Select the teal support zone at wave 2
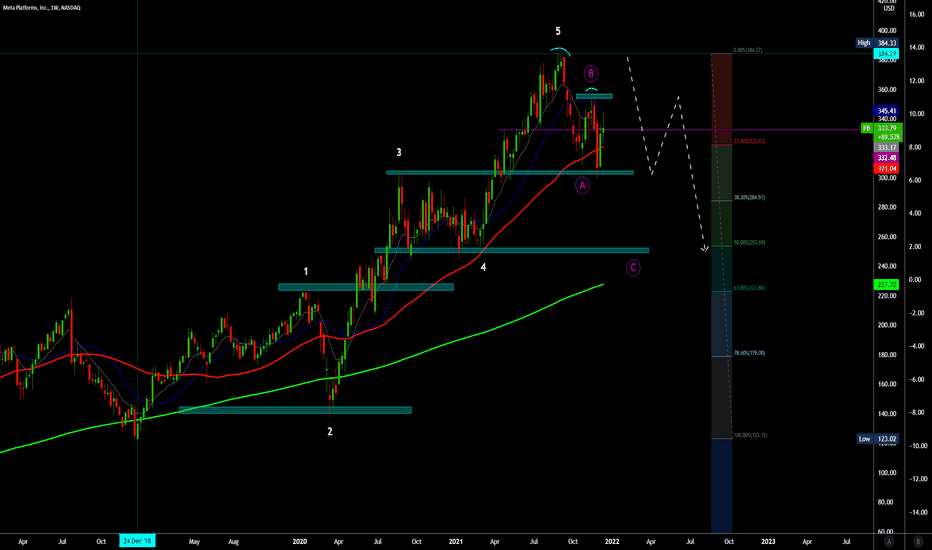This screenshot has width=932, height=550. coord(295,410)
